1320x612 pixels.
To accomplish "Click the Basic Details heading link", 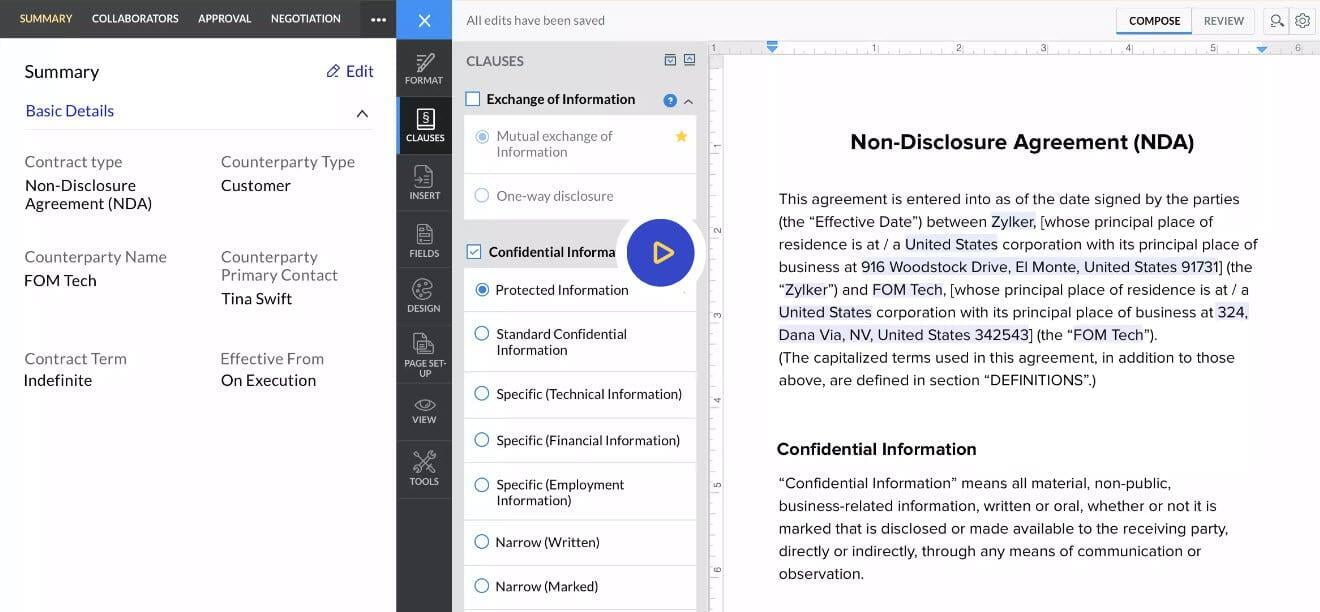I will [x=70, y=111].
